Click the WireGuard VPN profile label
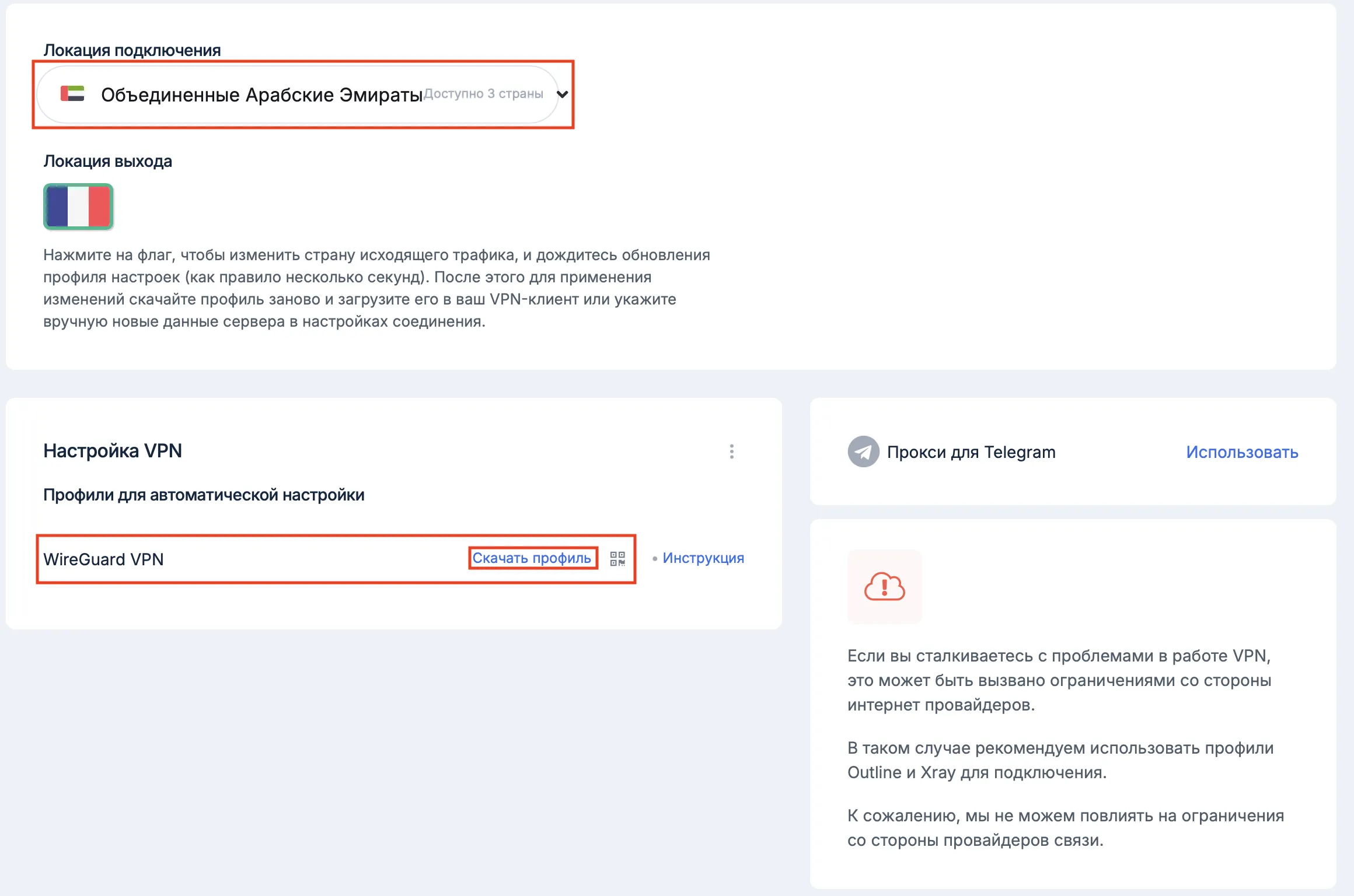This screenshot has height=896, width=1354. [x=103, y=559]
